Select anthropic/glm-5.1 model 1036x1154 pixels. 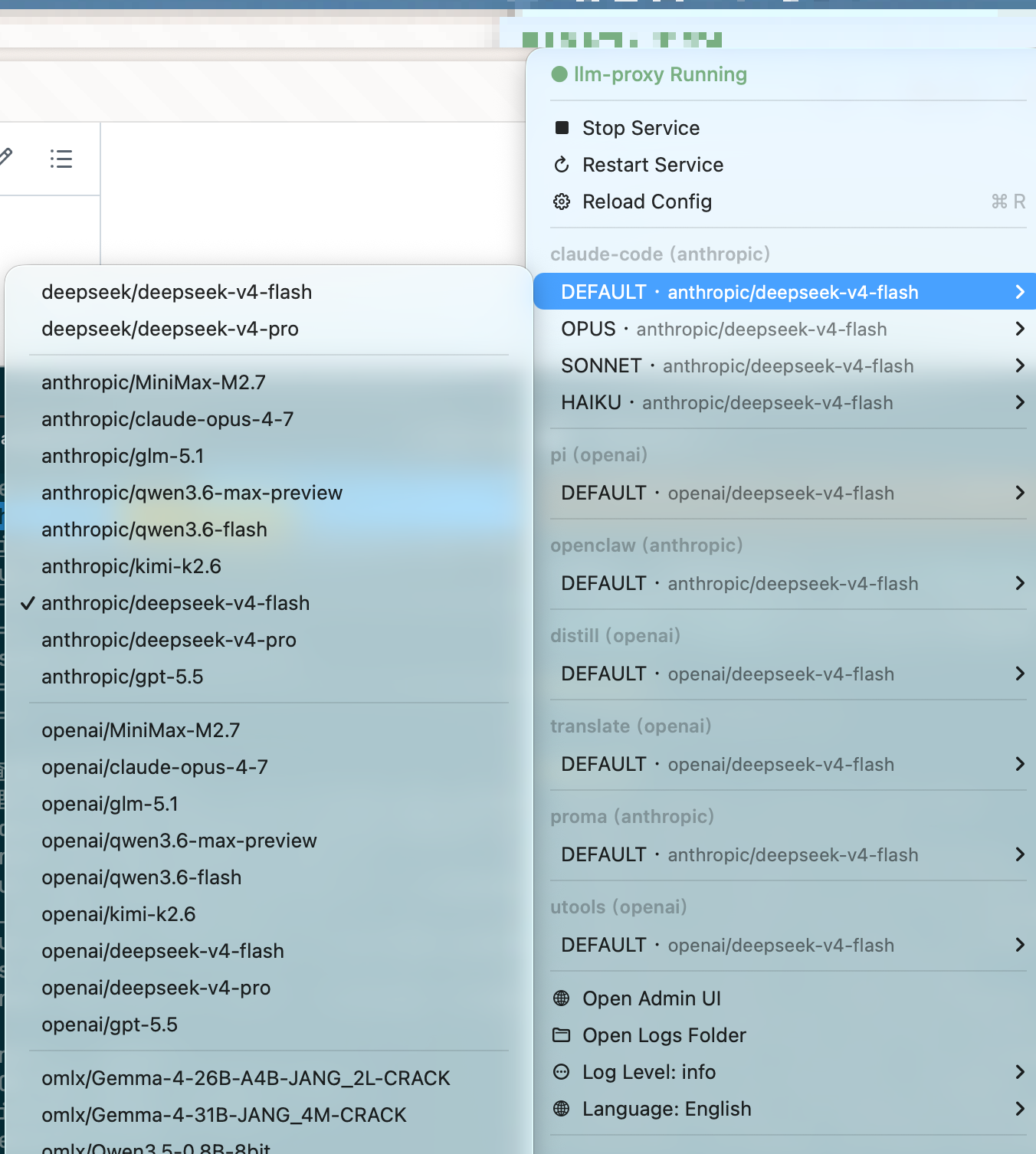(x=268, y=456)
